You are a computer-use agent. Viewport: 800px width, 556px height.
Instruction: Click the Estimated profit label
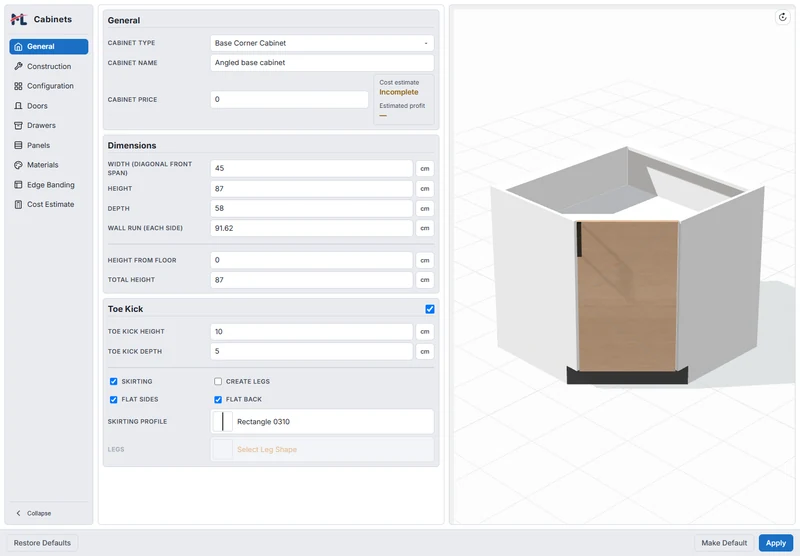(402, 106)
